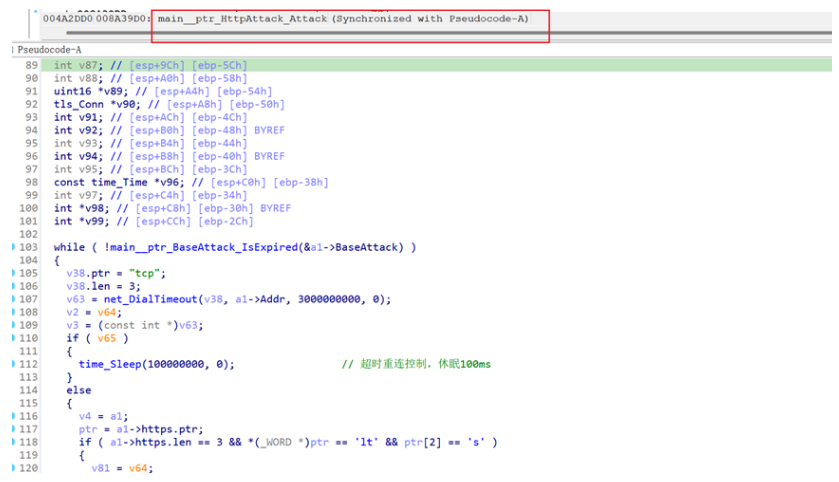Click the breakpoint dot on line 103

coord(13,247)
